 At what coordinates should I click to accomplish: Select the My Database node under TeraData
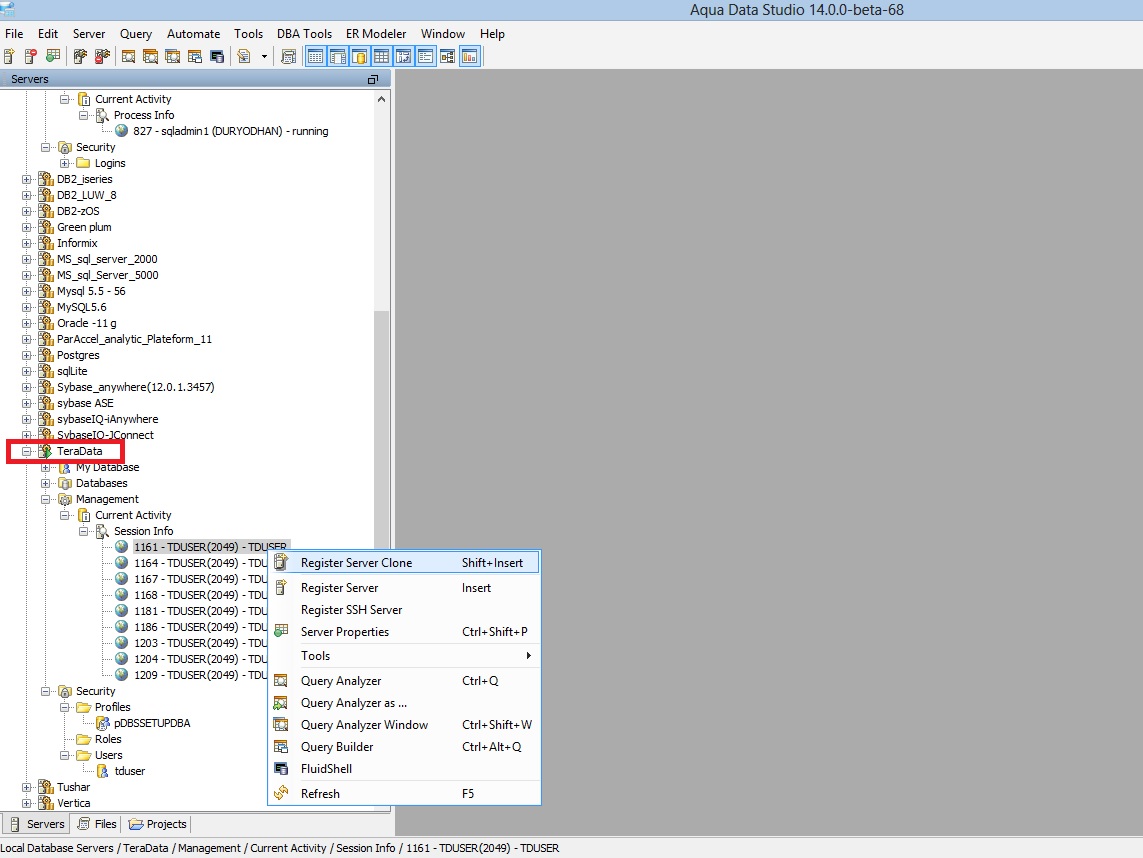107,467
